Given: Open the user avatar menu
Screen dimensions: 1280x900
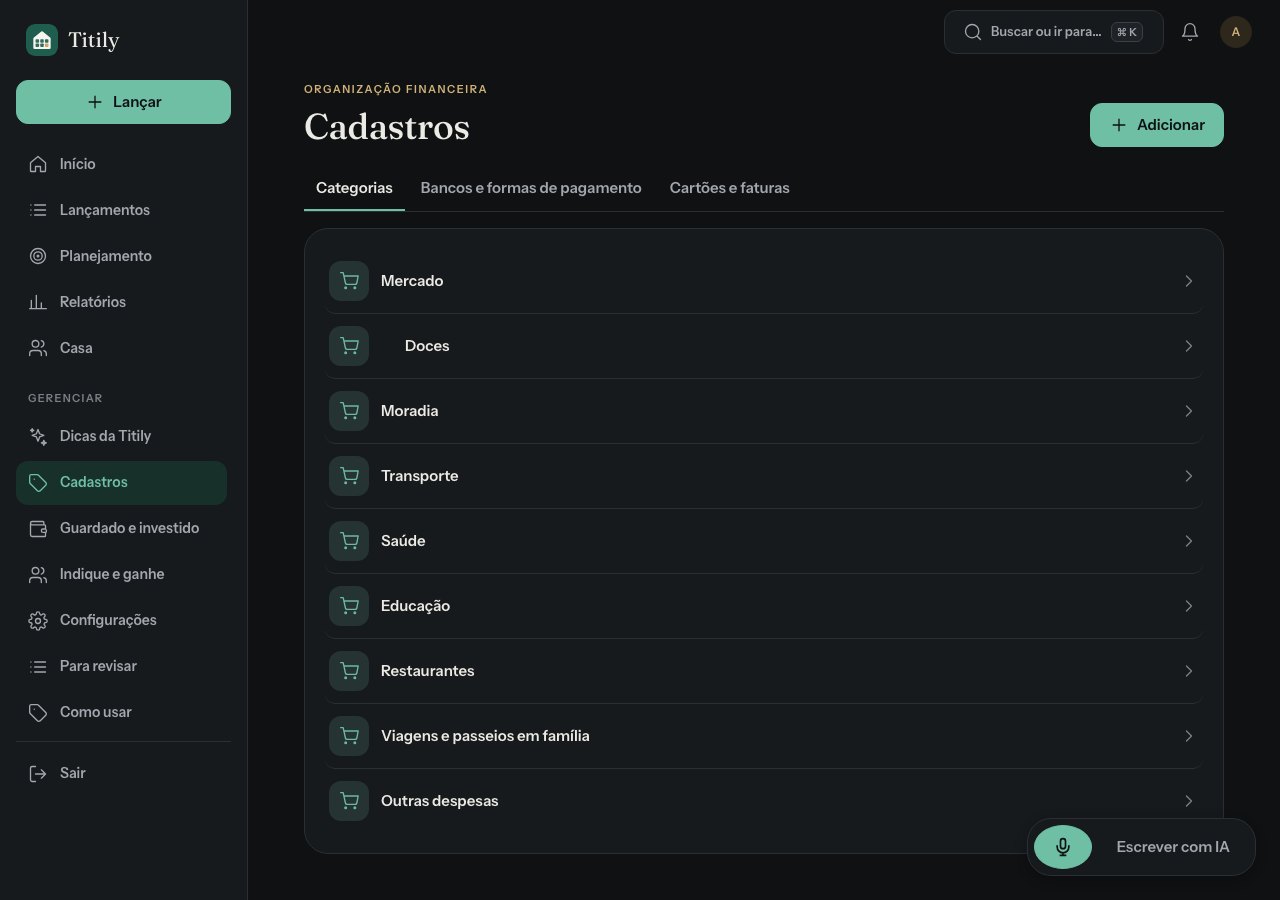Looking at the screenshot, I should click(x=1236, y=32).
